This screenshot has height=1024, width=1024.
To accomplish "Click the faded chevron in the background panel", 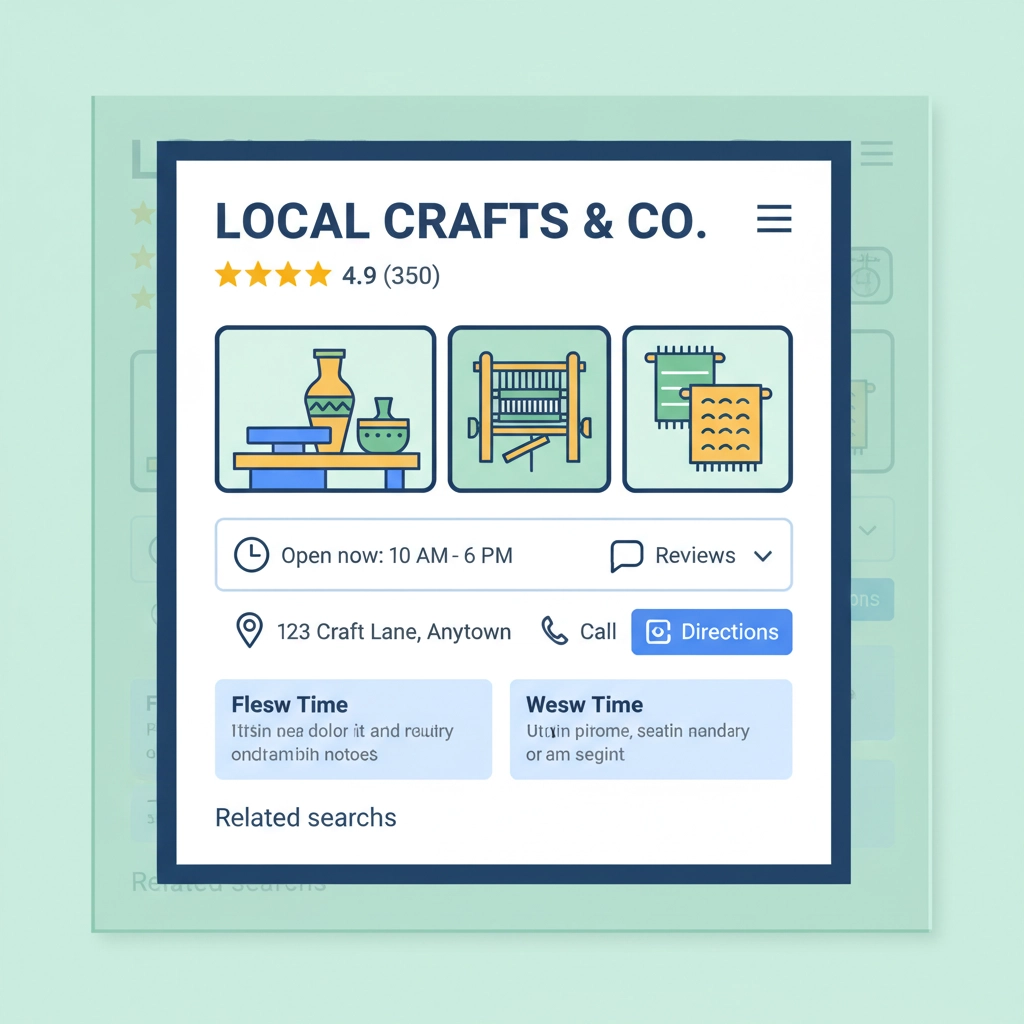I will point(868,530).
